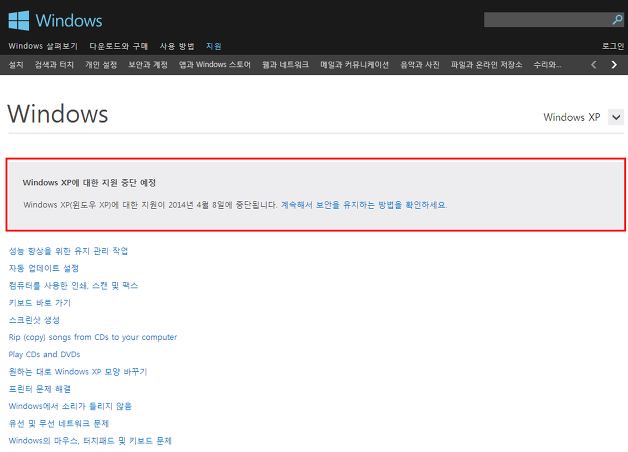The image size is (628, 452).
Task: Select the 보안과 계정 submenu item
Action: point(148,65)
